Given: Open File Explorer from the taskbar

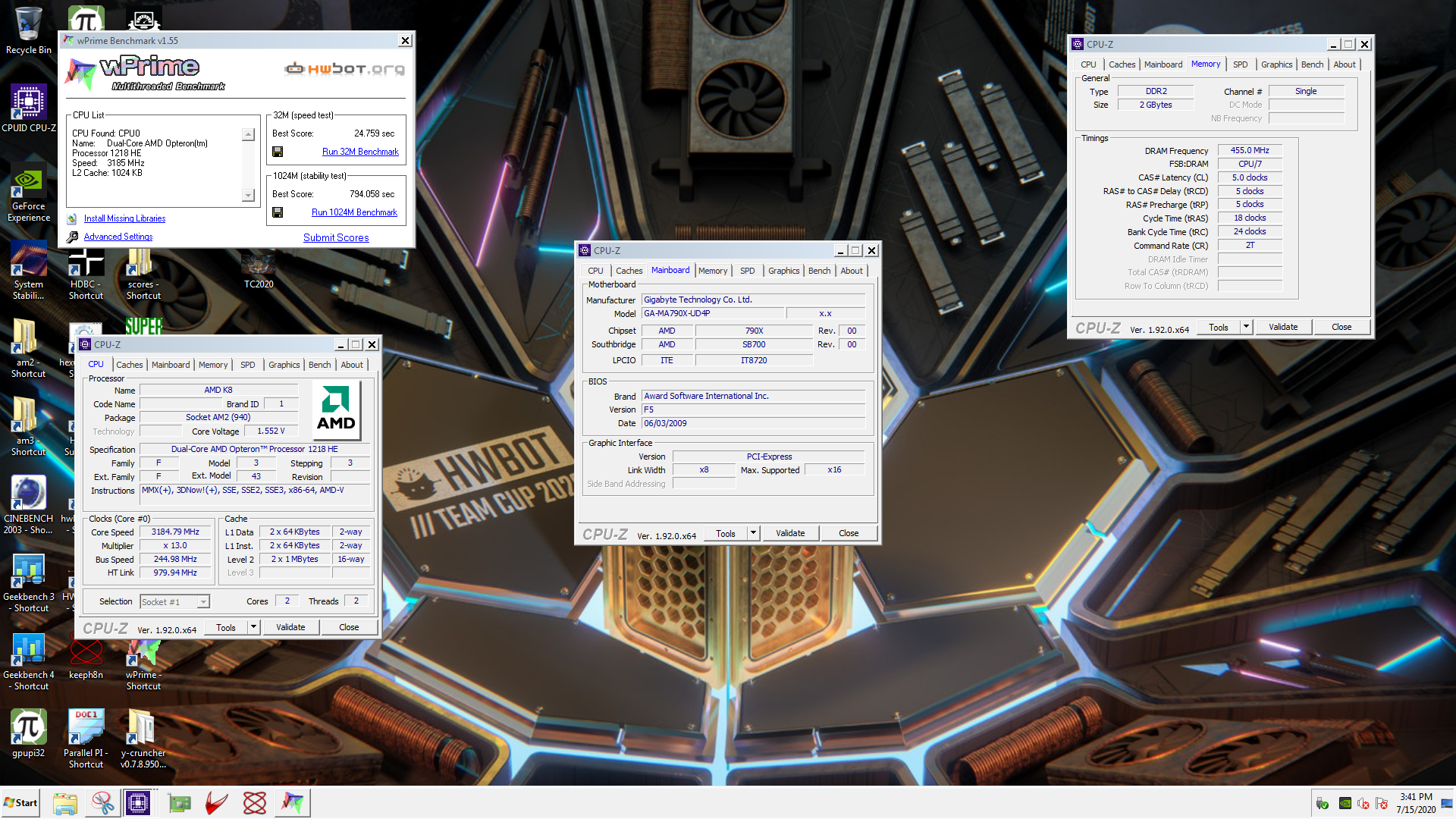Looking at the screenshot, I should point(65,802).
